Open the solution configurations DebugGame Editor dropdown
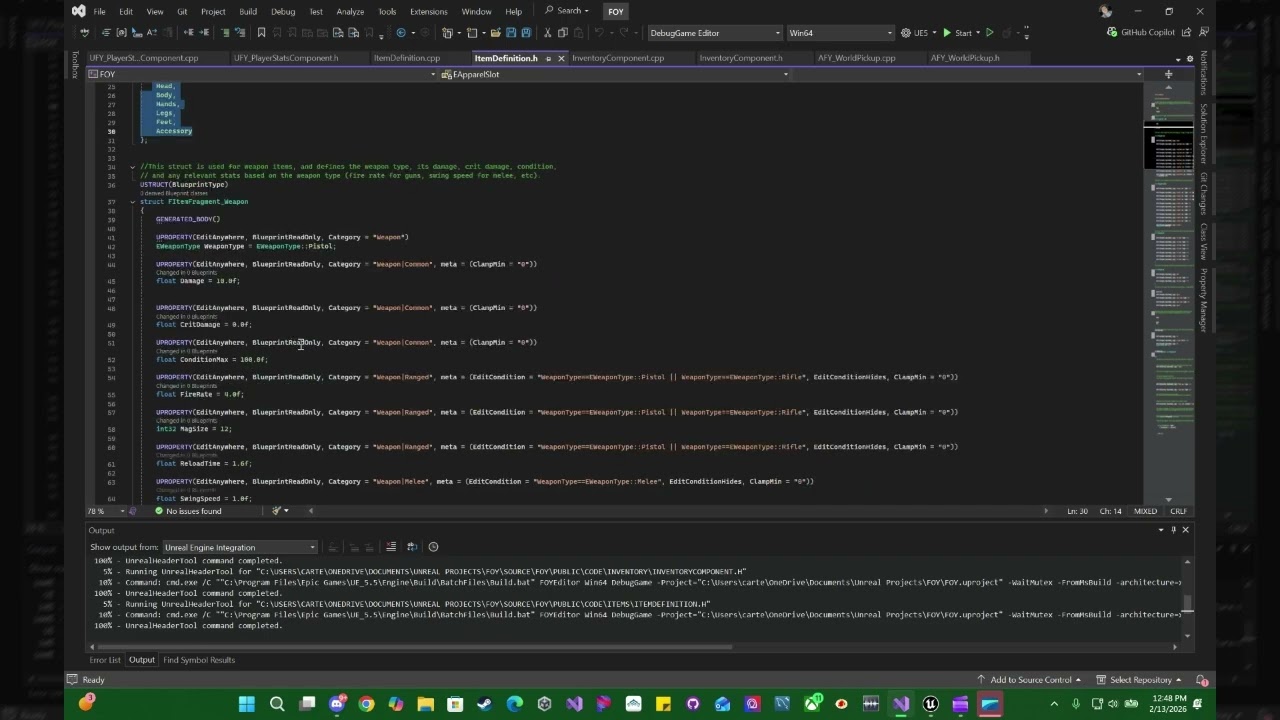This screenshot has width=1280, height=720. coord(715,33)
